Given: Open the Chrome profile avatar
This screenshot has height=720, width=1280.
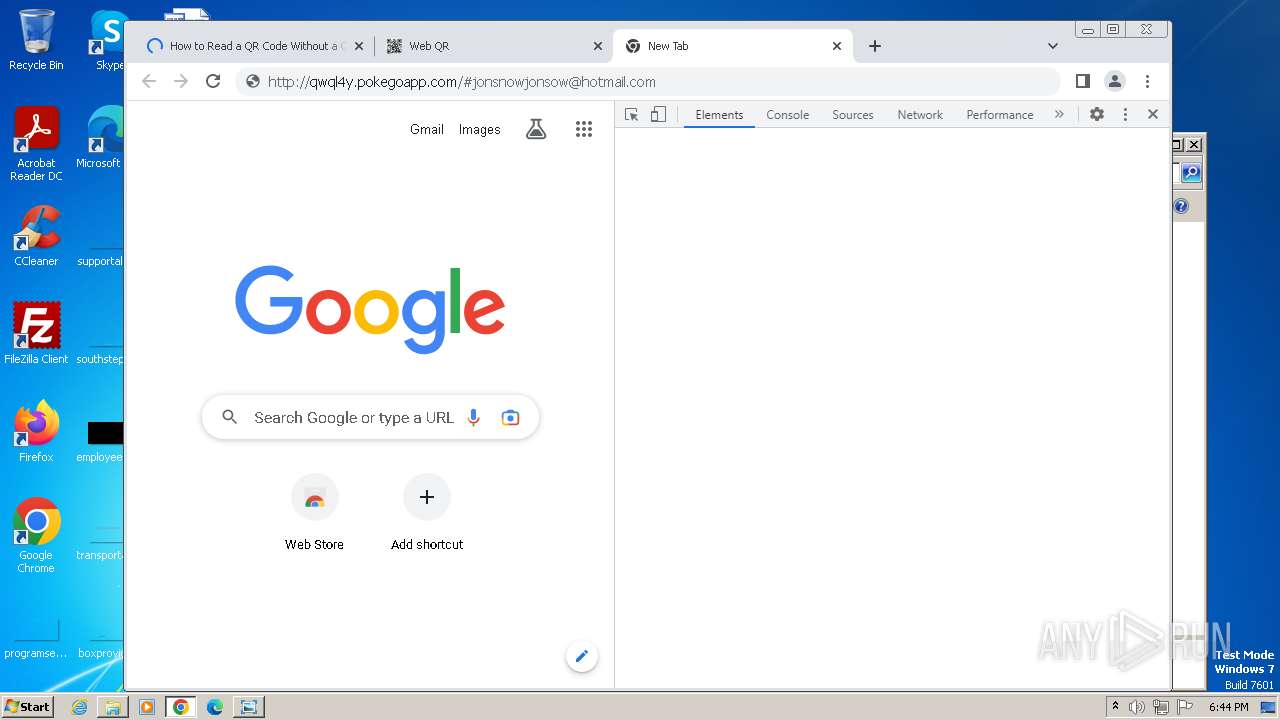Looking at the screenshot, I should pos(1114,81).
